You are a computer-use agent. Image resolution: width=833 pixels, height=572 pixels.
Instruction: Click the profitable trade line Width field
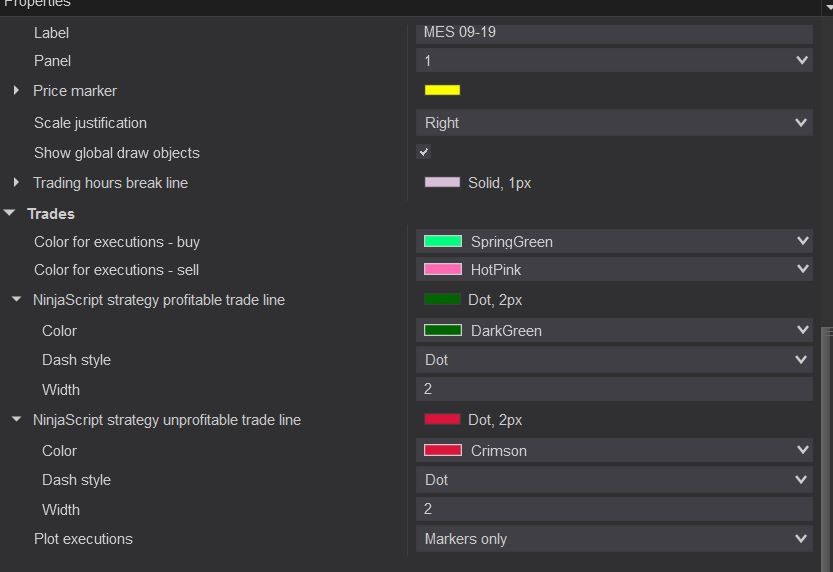pyautogui.click(x=614, y=390)
